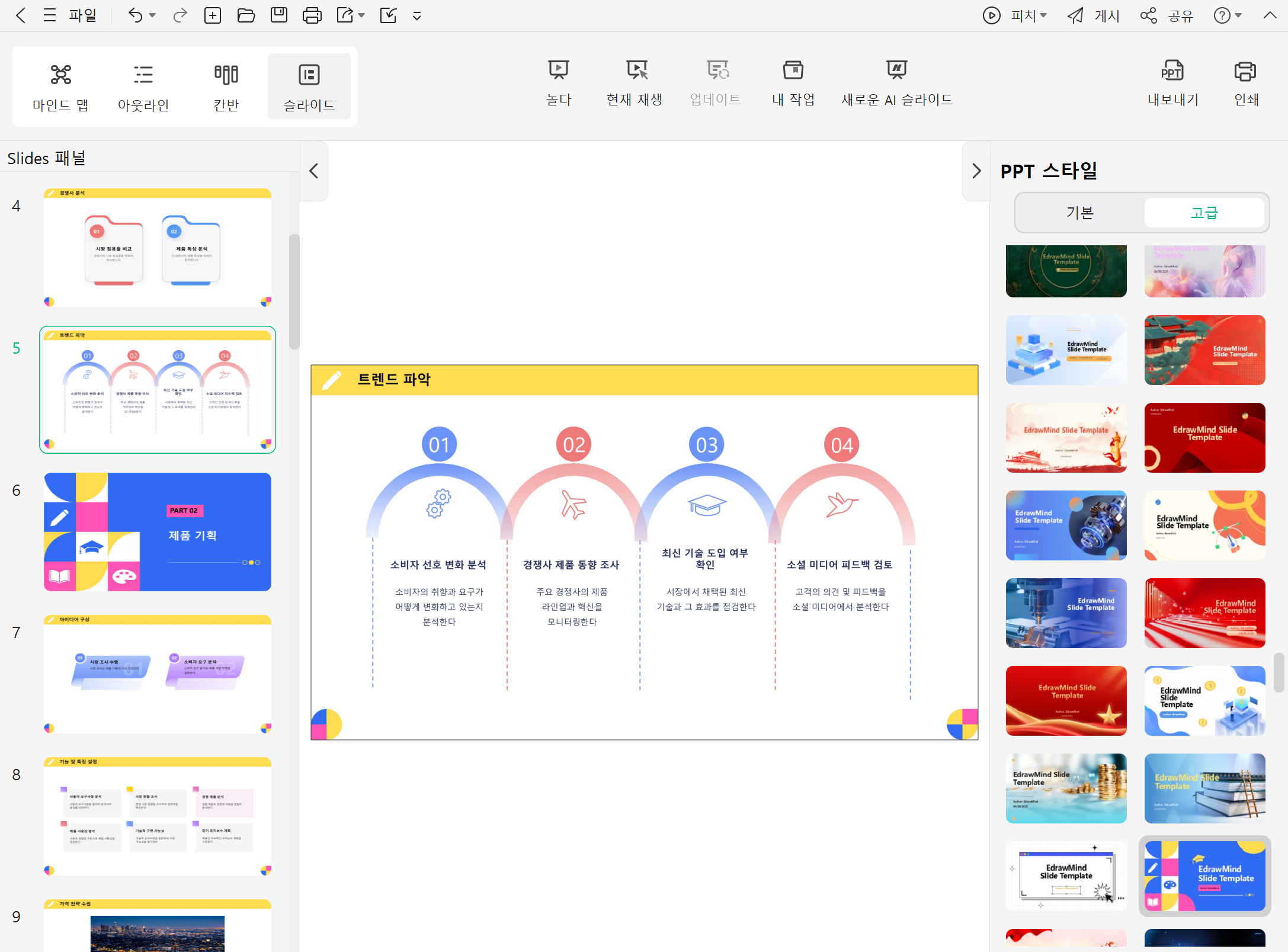Choose the blue mechanical gears template

click(1066, 525)
